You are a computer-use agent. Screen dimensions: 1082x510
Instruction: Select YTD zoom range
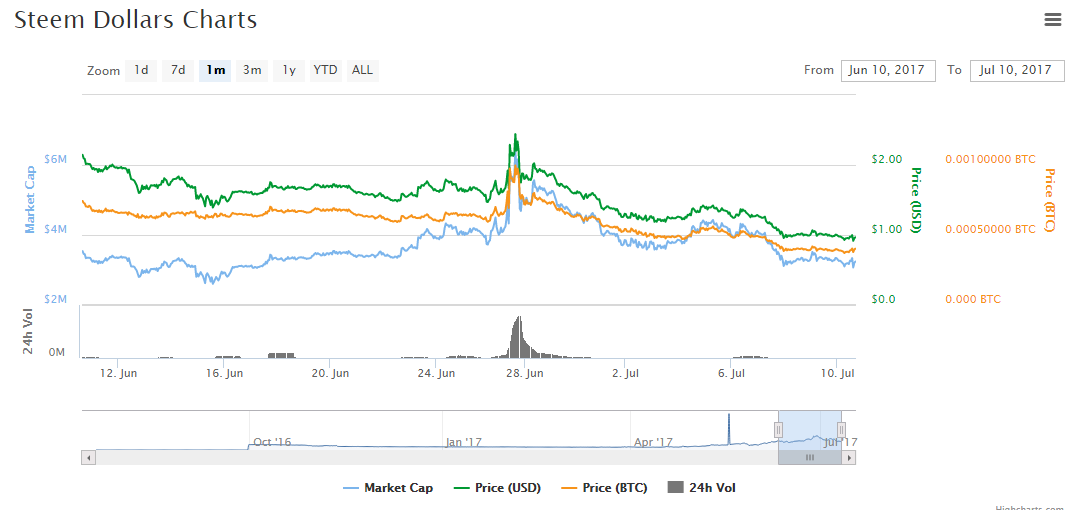tap(326, 70)
